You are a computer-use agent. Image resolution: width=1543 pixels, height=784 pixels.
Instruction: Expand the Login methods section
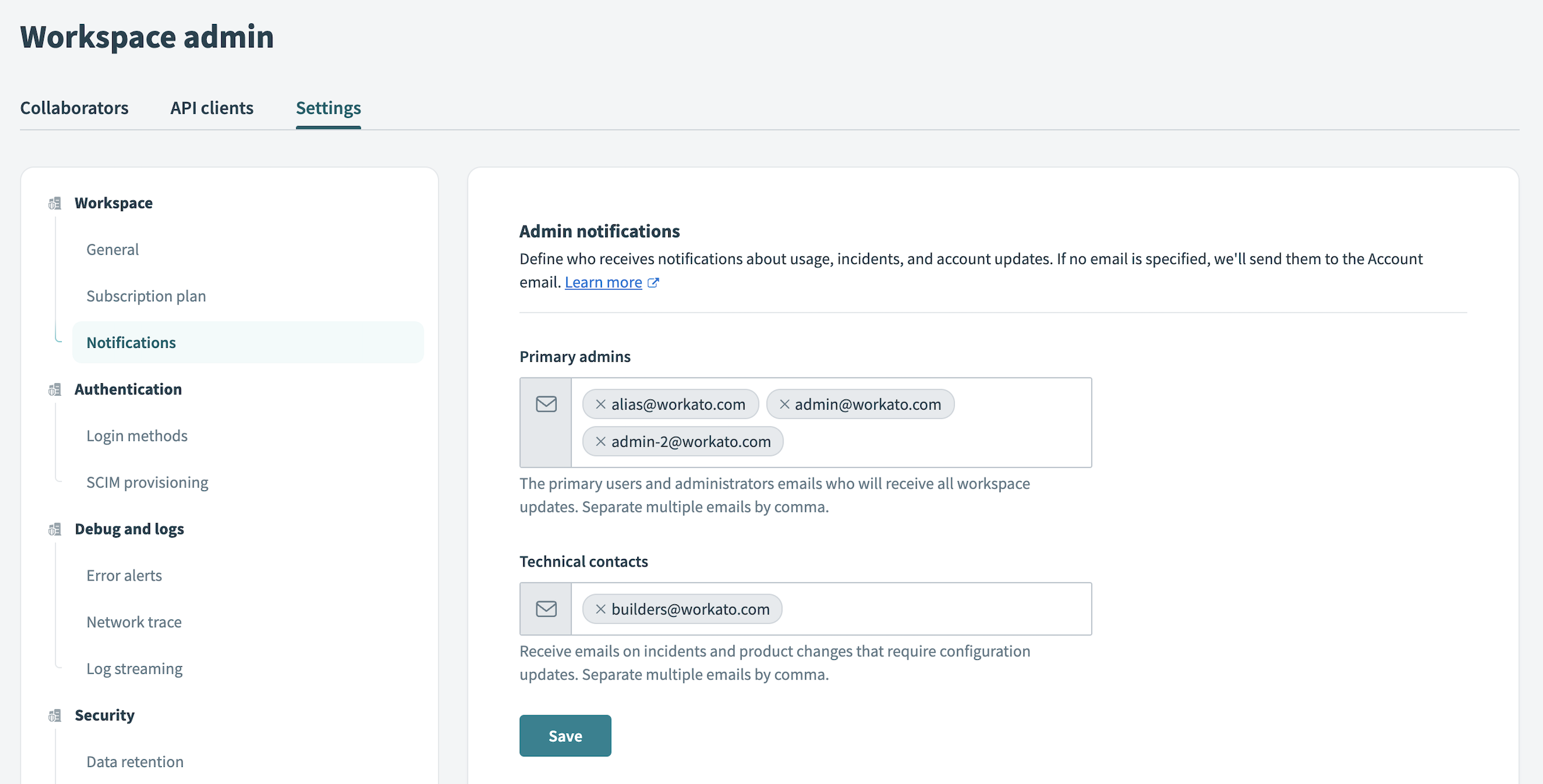(137, 435)
